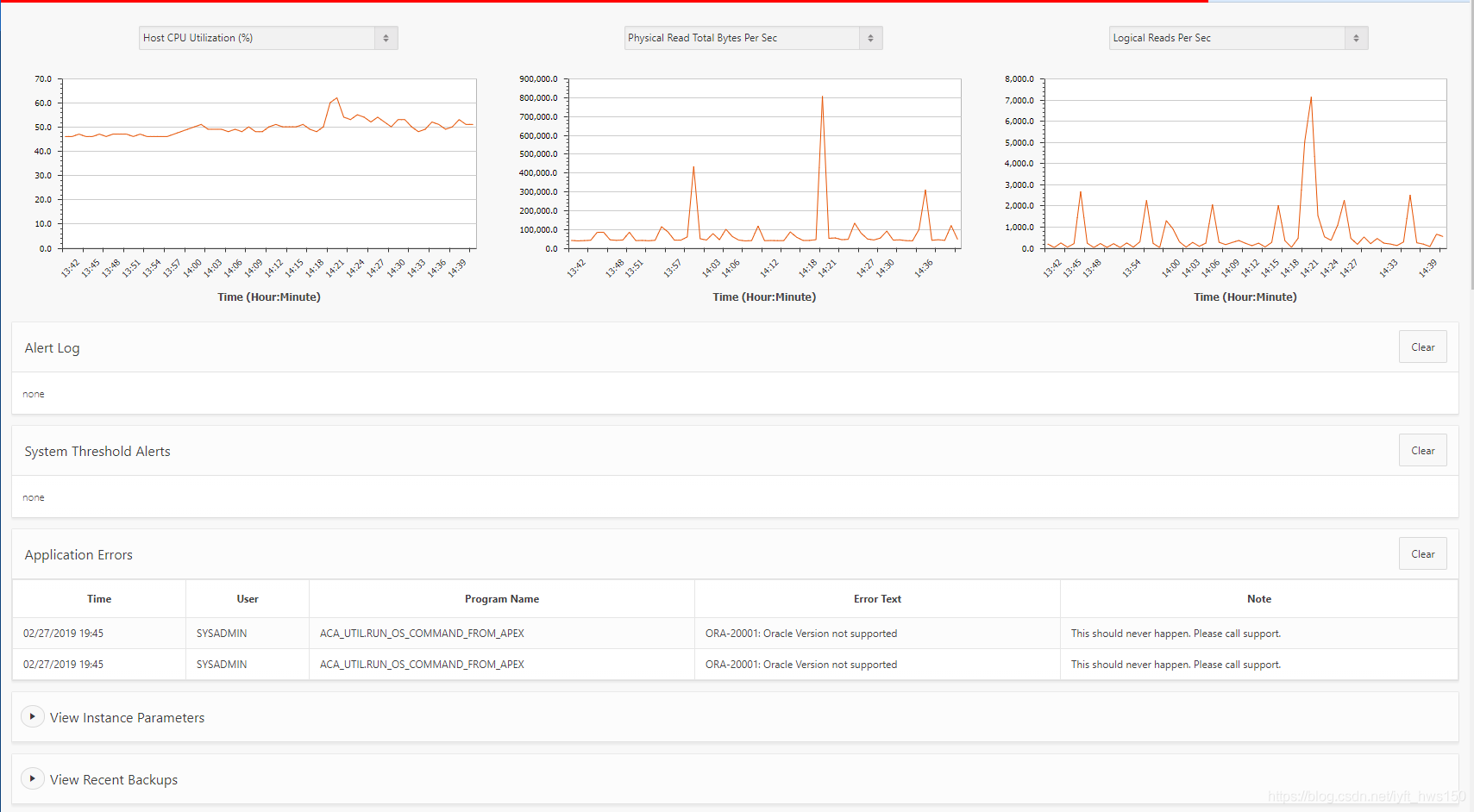Clear System Threshold Alerts
Viewport: 1474px width, 812px height.
1422,451
